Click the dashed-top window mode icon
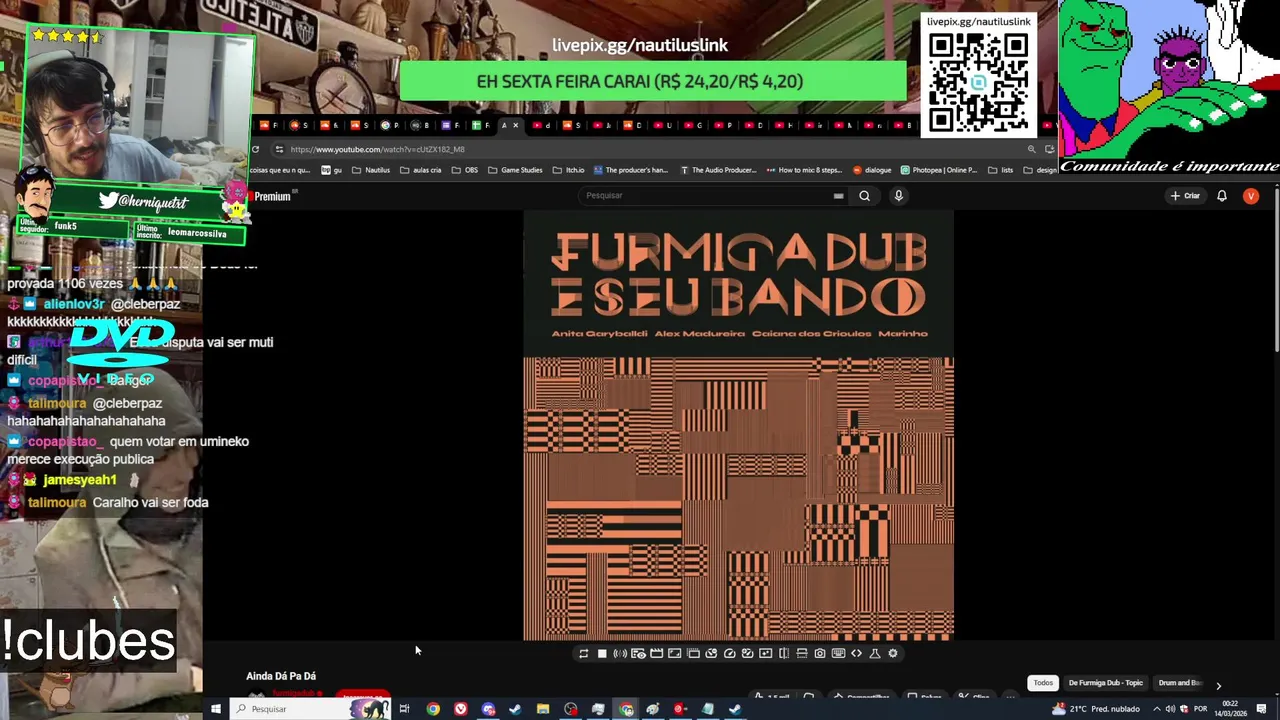This screenshot has height=720, width=1280. click(x=693, y=653)
